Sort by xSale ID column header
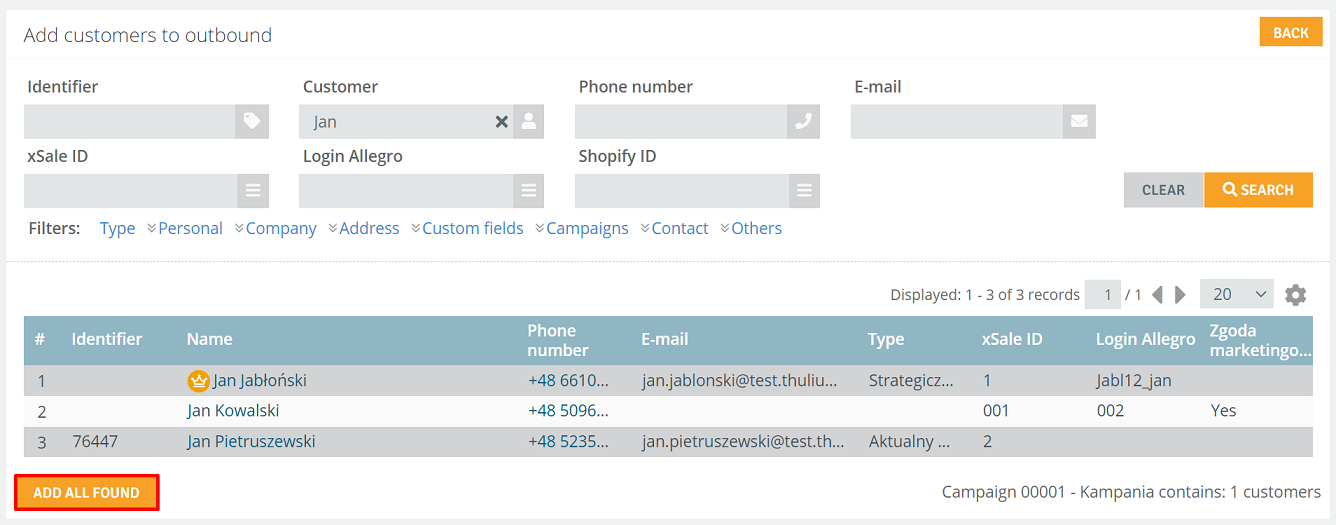The height and width of the screenshot is (525, 1336). [1012, 339]
